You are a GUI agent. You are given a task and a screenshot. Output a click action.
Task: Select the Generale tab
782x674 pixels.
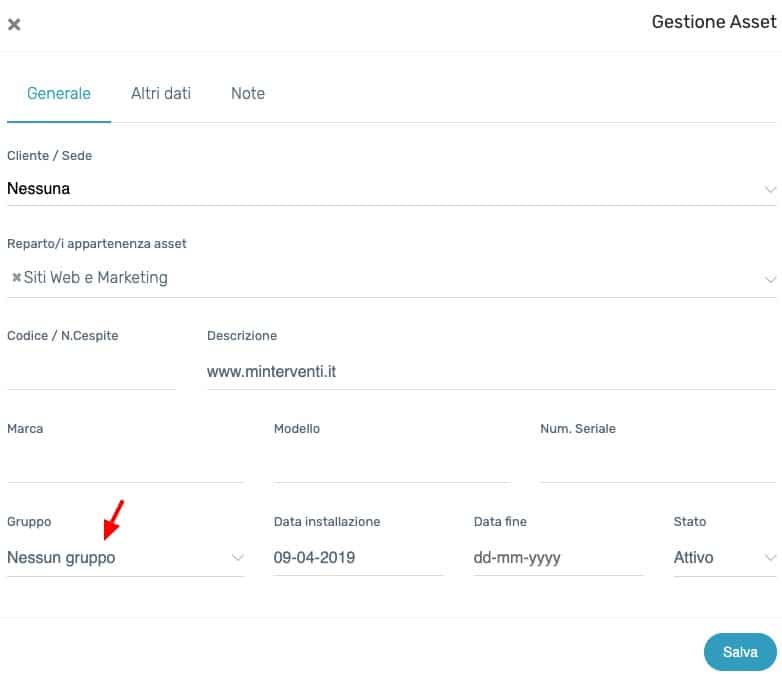(x=59, y=93)
